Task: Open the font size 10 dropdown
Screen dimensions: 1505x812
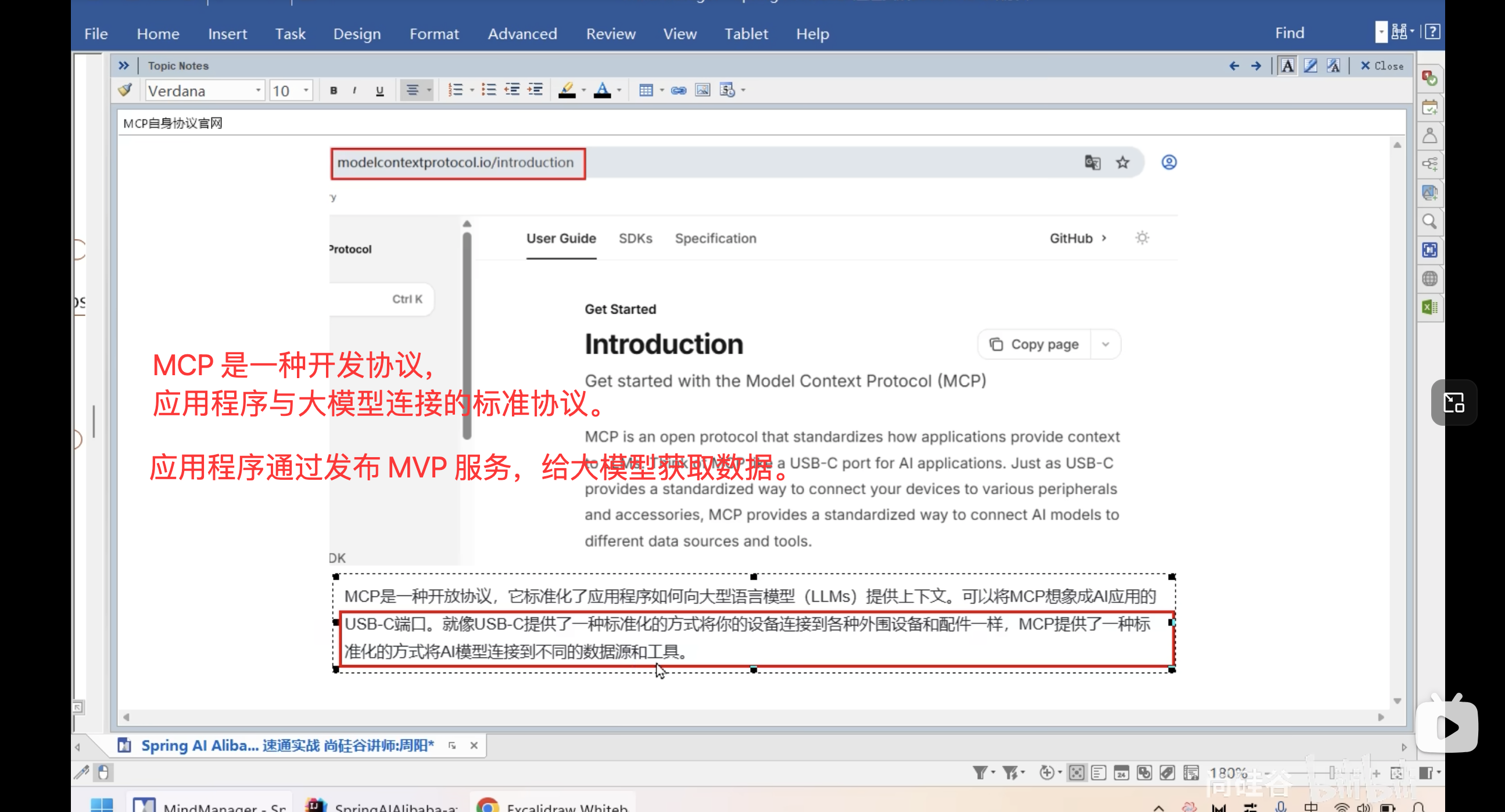Action: click(x=306, y=90)
